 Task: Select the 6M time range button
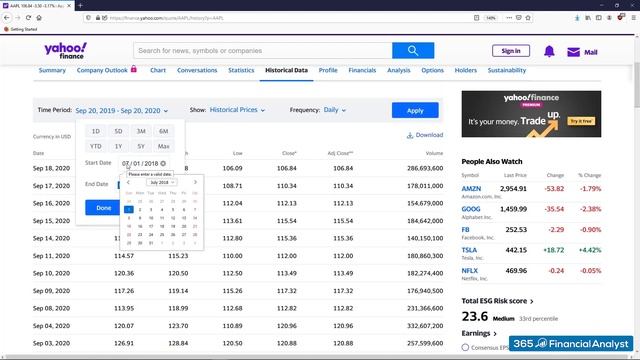pos(164,131)
